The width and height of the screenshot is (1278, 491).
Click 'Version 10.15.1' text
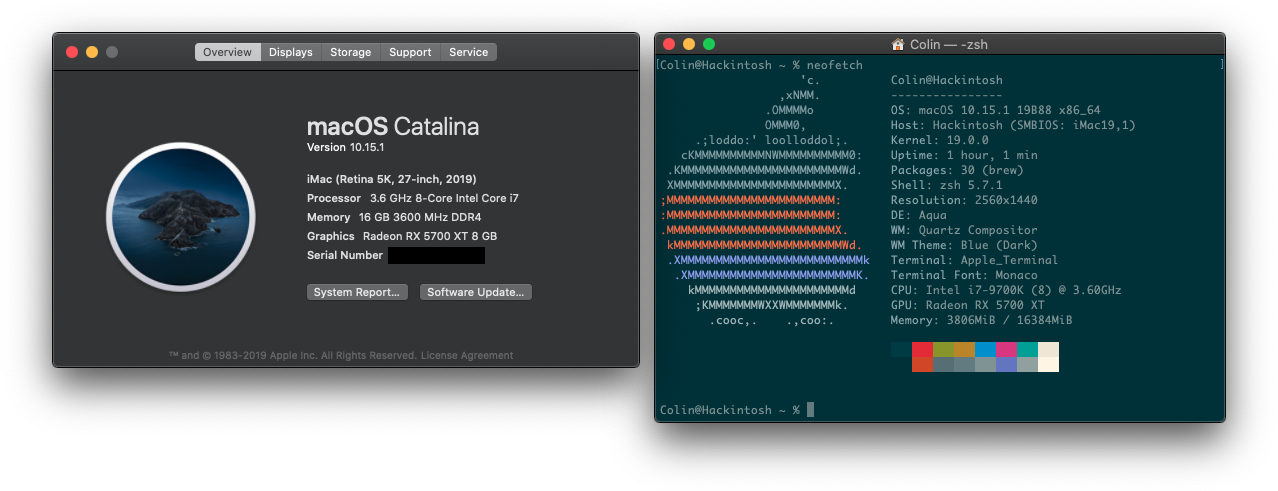pyautogui.click(x=346, y=148)
